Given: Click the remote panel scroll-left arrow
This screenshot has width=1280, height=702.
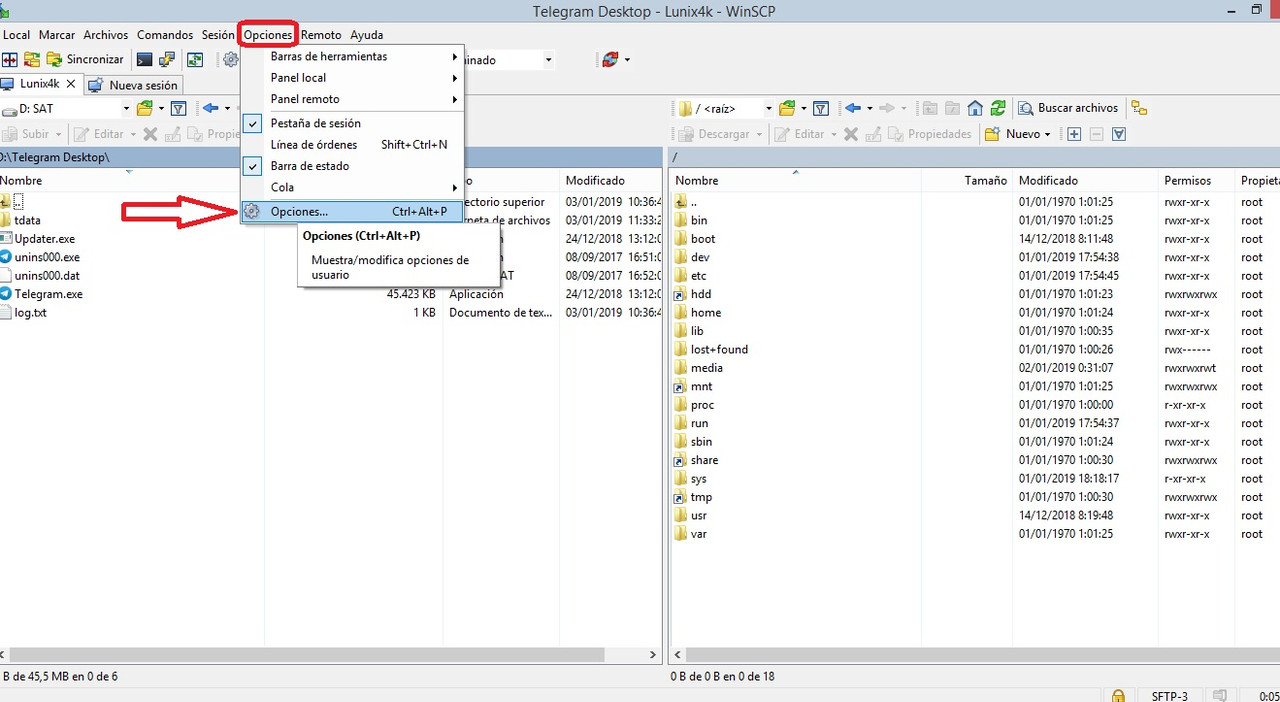Looking at the screenshot, I should (x=679, y=656).
